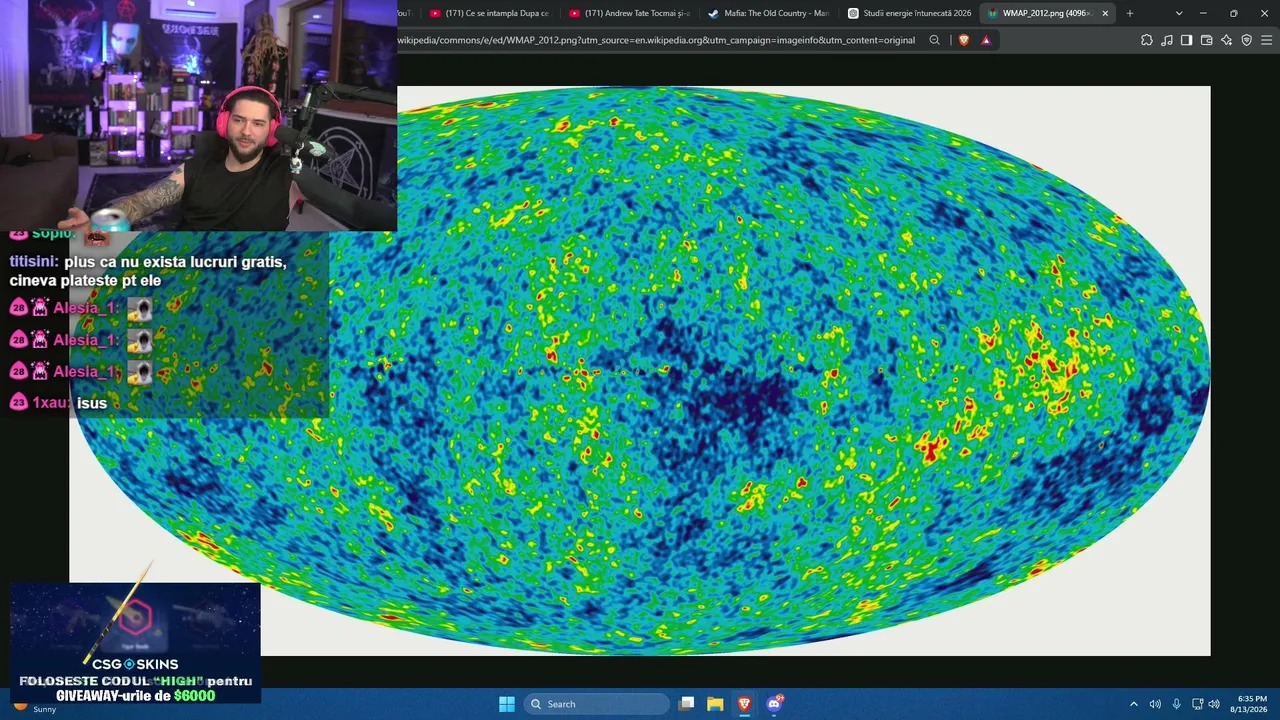
Task: Open Brave Shields lion icon
Action: coord(964,40)
